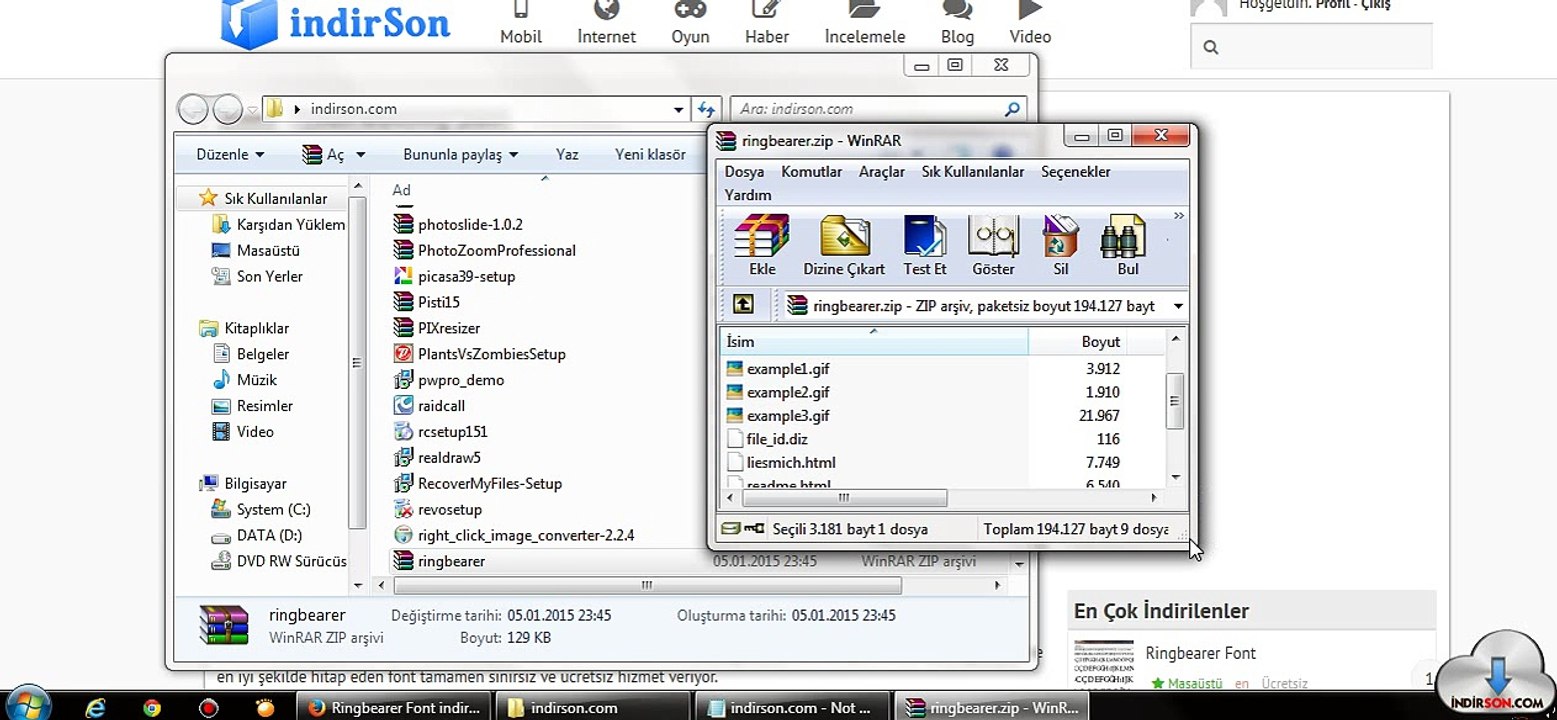Open the Düzenle dropdown in Explorer
Image resolution: width=1557 pixels, height=720 pixels.
[x=230, y=154]
